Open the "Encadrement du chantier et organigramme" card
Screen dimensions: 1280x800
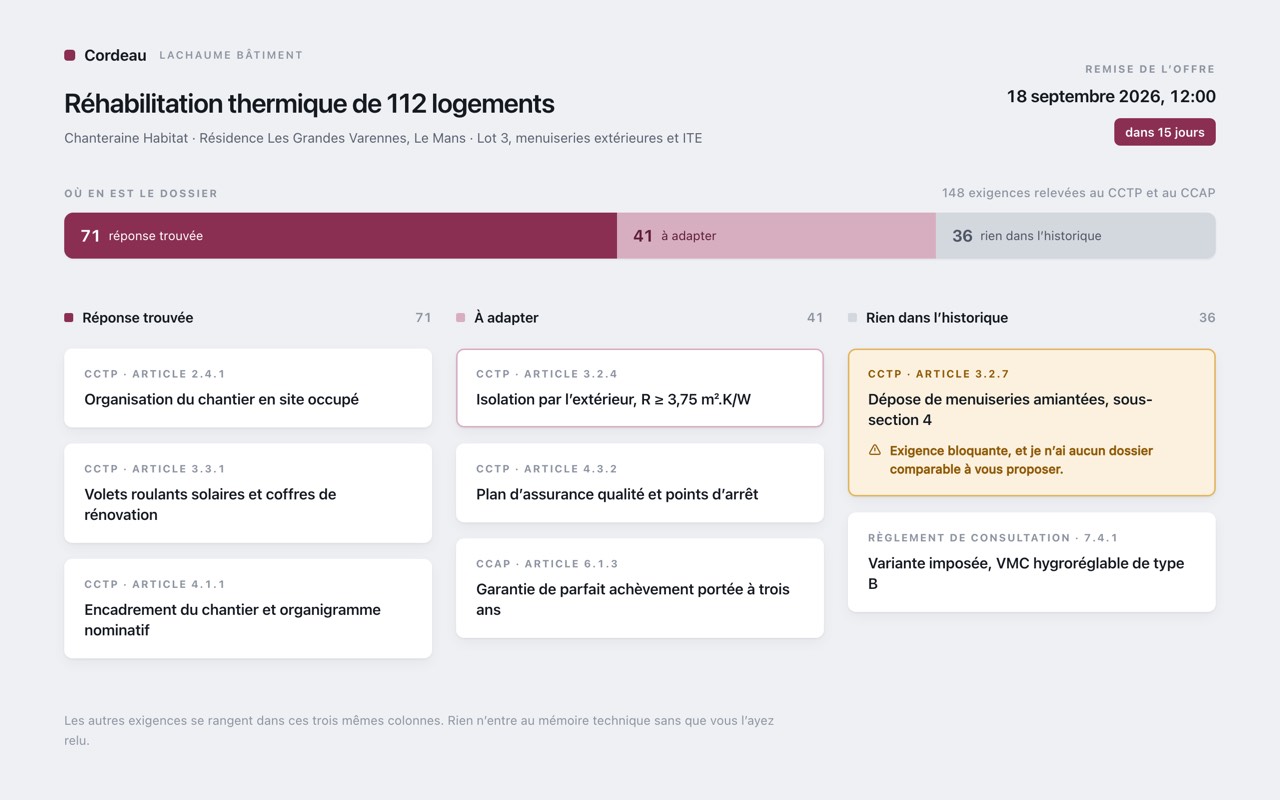pyautogui.click(x=248, y=608)
